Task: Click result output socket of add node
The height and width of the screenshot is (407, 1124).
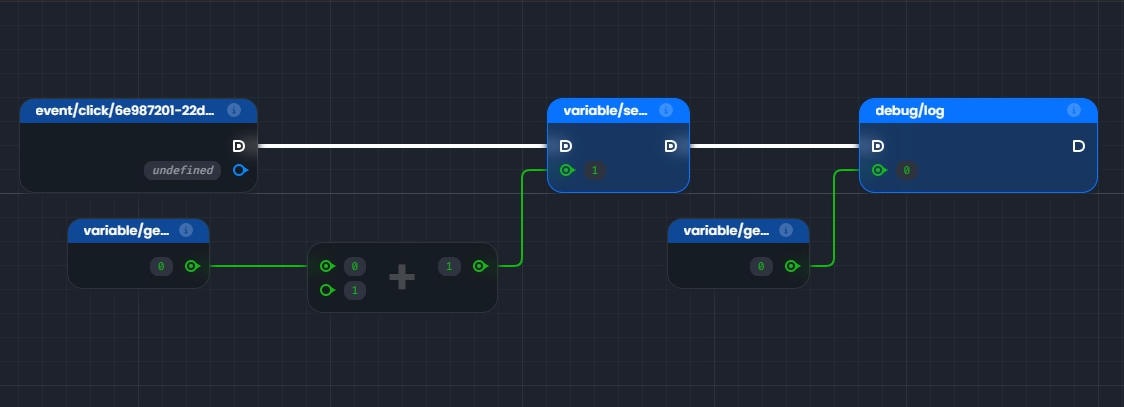Action: tap(480, 267)
